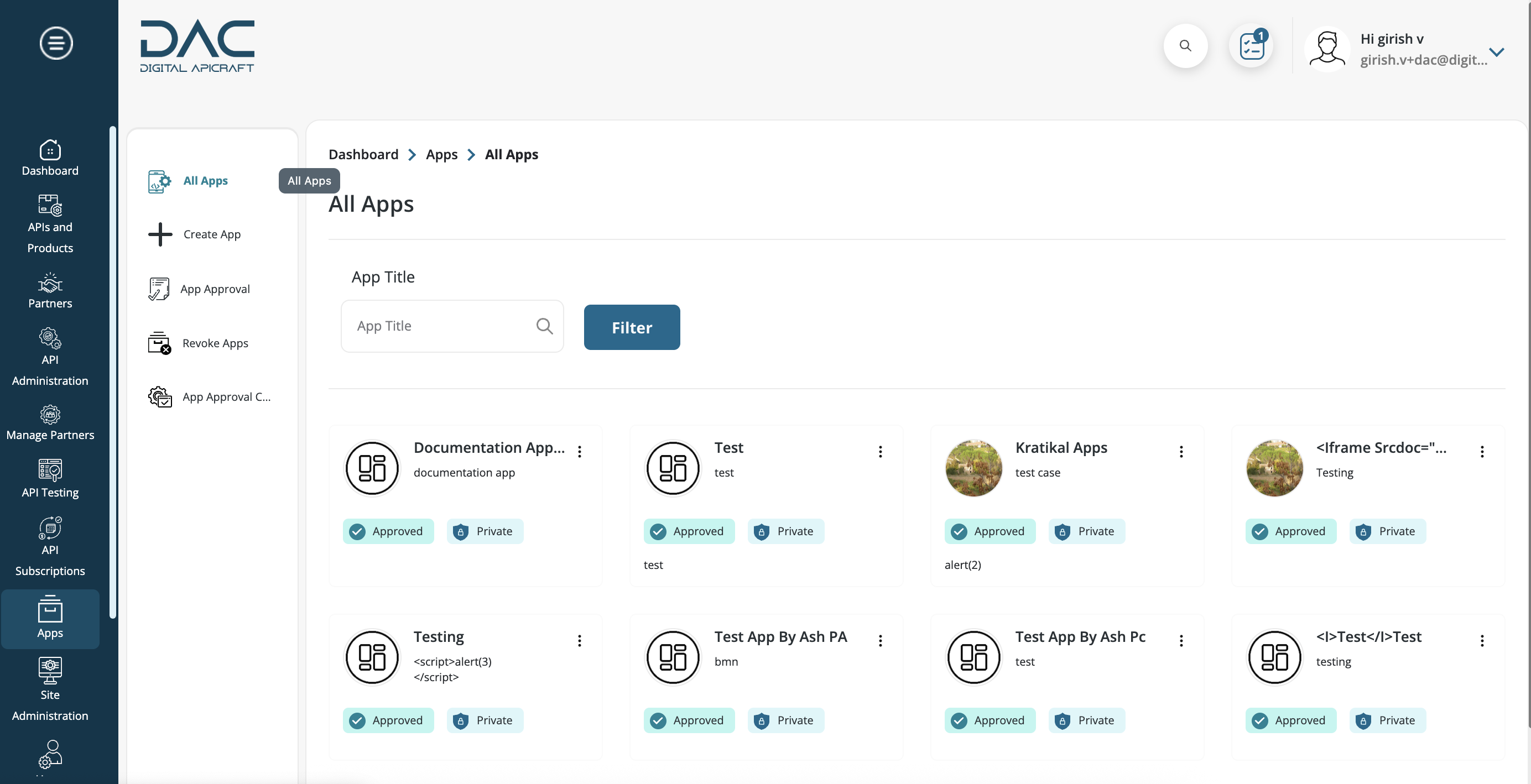This screenshot has width=1531, height=784.
Task: Click the Testing app icon
Action: coord(372,656)
